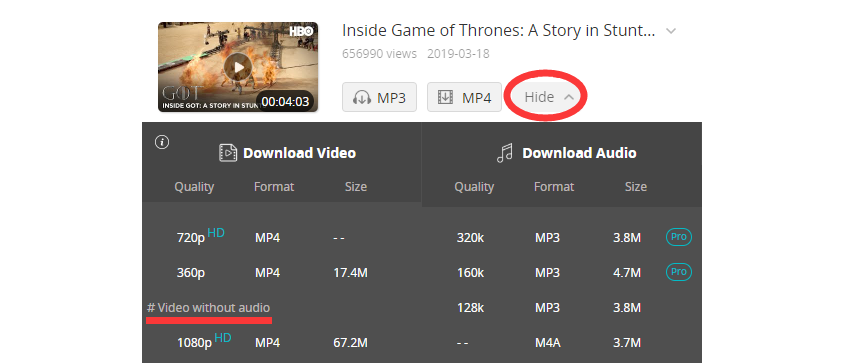
Task: Expand the video title dropdown arrow
Action: pos(671,31)
